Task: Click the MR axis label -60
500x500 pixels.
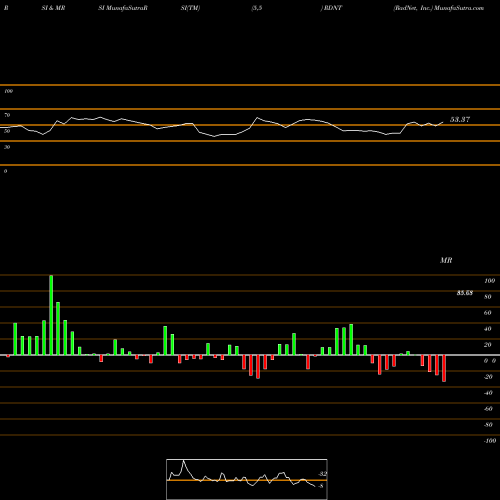Action: tap(488, 409)
